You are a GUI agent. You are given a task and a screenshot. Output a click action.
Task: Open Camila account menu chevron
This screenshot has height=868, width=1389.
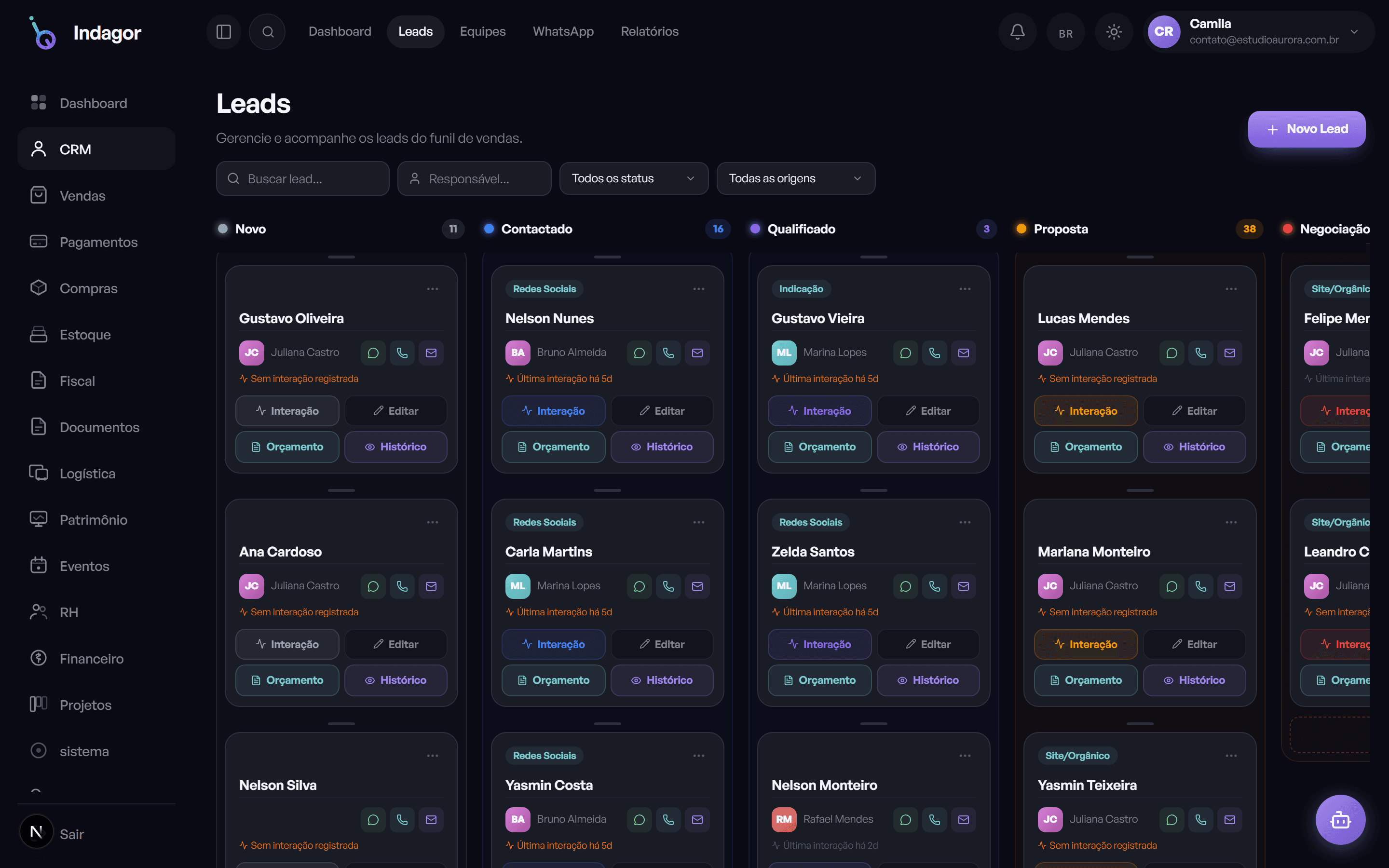tap(1354, 31)
